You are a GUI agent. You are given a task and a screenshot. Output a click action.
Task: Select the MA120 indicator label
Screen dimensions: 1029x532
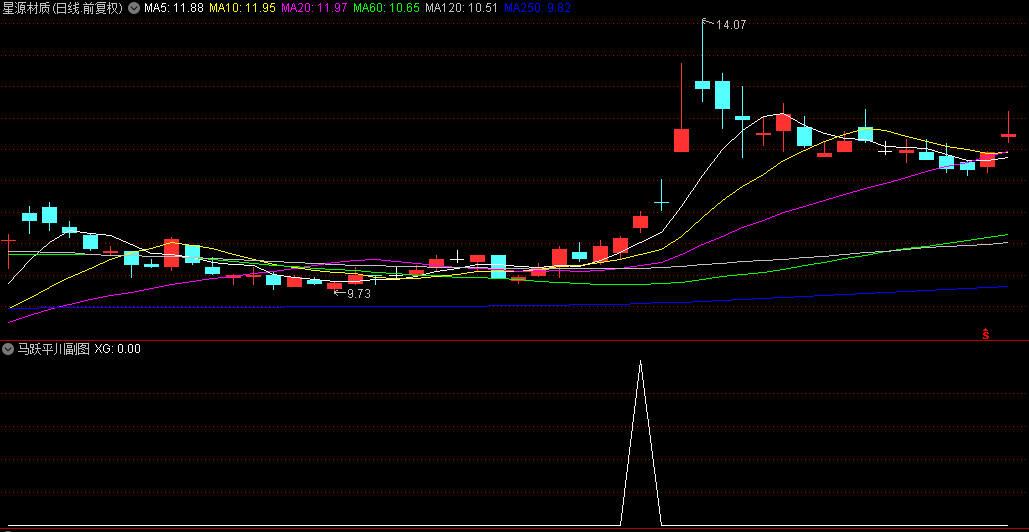[461, 8]
